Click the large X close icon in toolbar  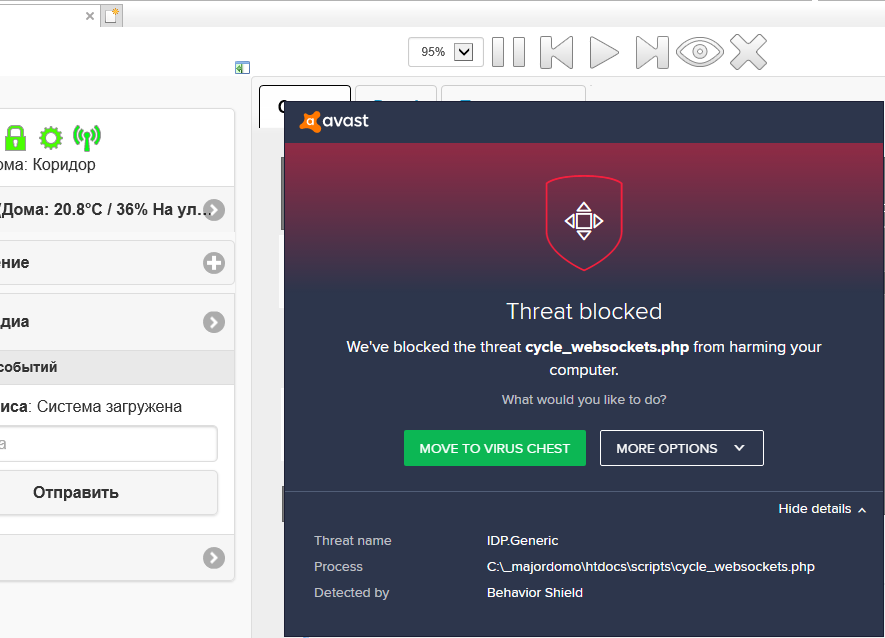point(748,52)
